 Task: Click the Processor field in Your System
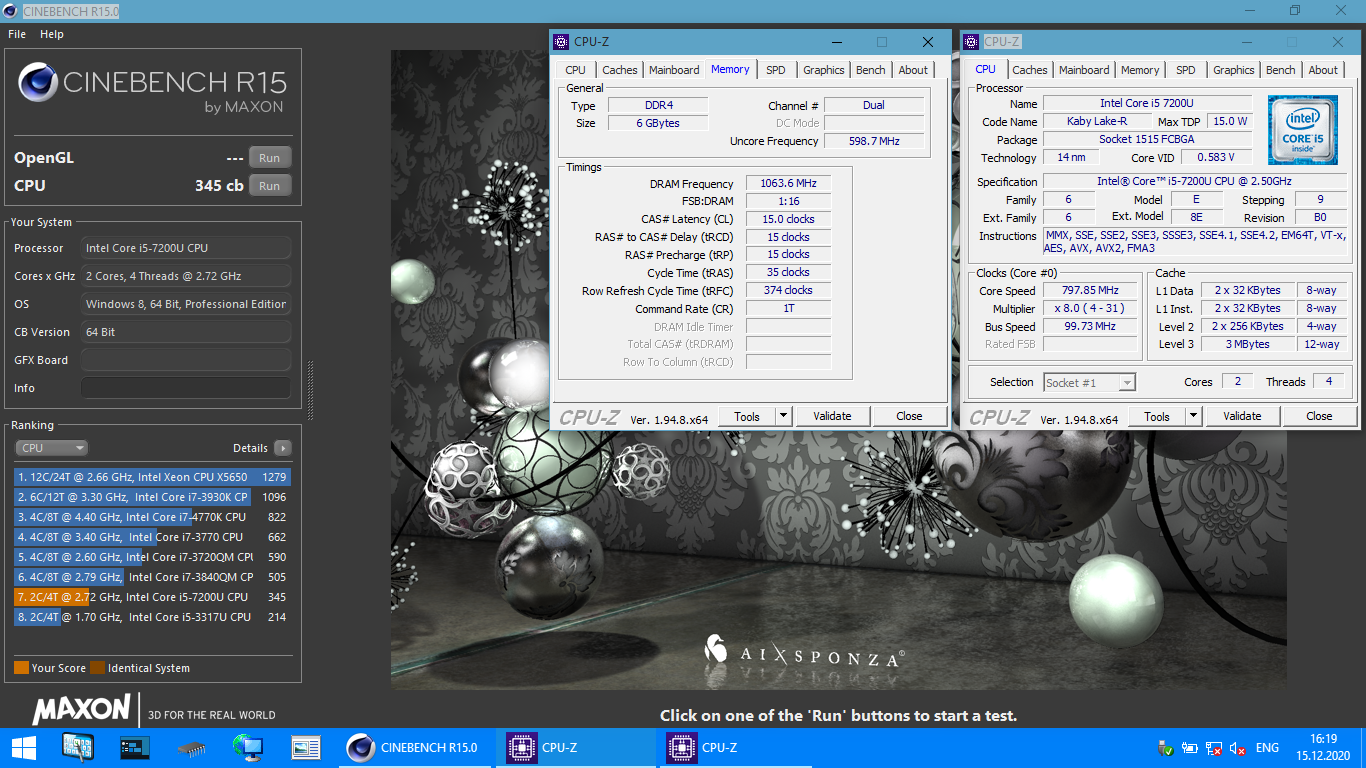186,248
